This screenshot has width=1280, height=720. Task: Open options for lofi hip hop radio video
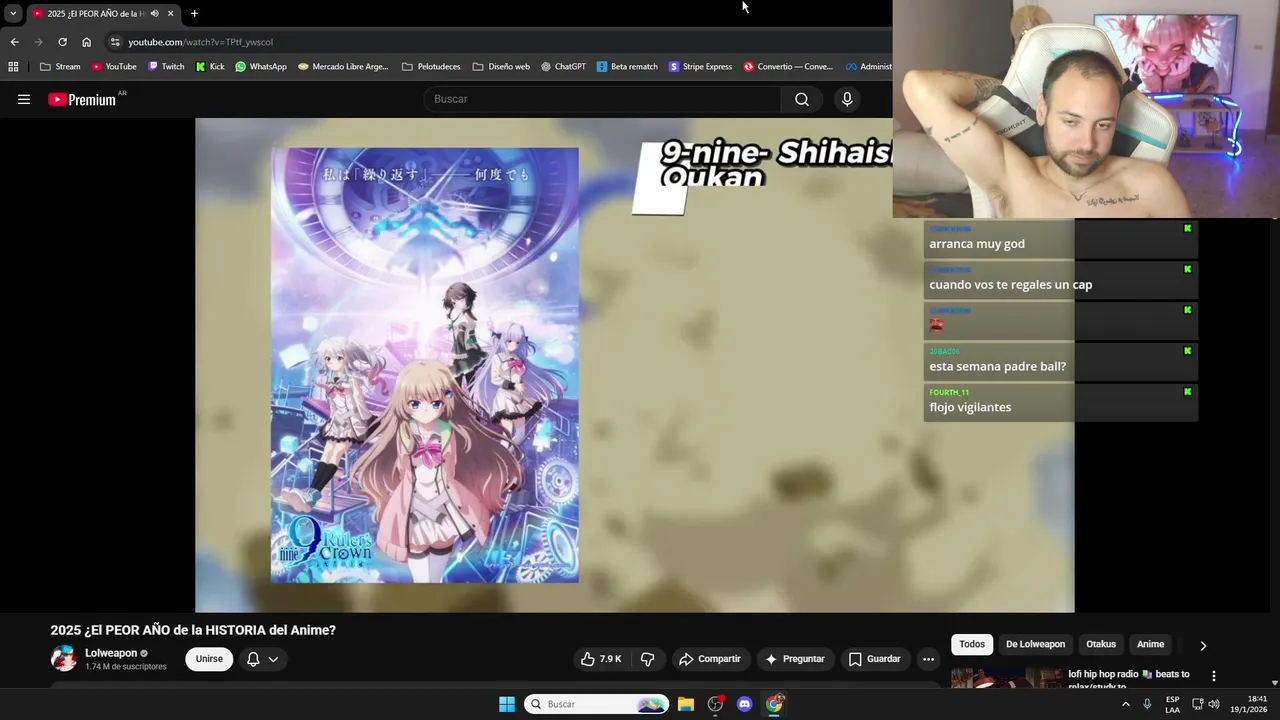pyautogui.click(x=1213, y=676)
